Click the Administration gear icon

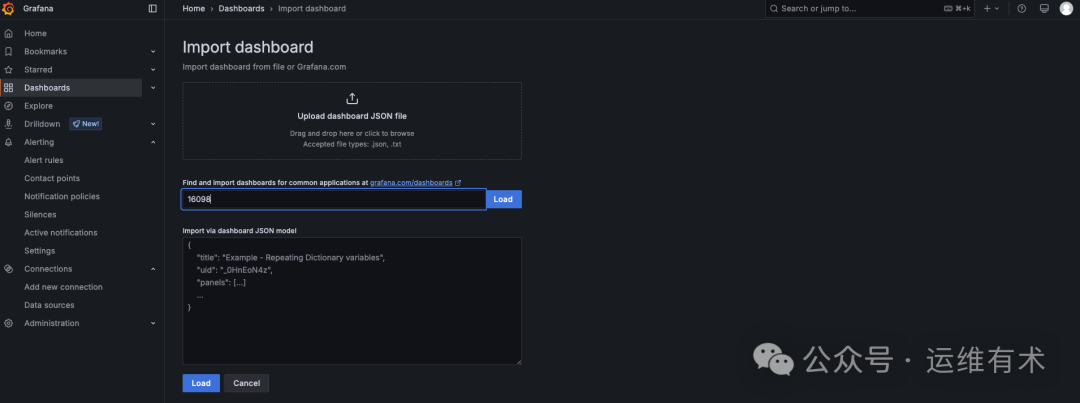[8, 323]
